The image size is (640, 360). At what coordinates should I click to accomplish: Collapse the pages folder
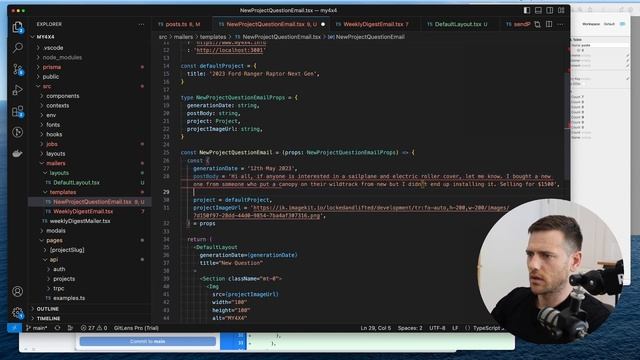54,240
